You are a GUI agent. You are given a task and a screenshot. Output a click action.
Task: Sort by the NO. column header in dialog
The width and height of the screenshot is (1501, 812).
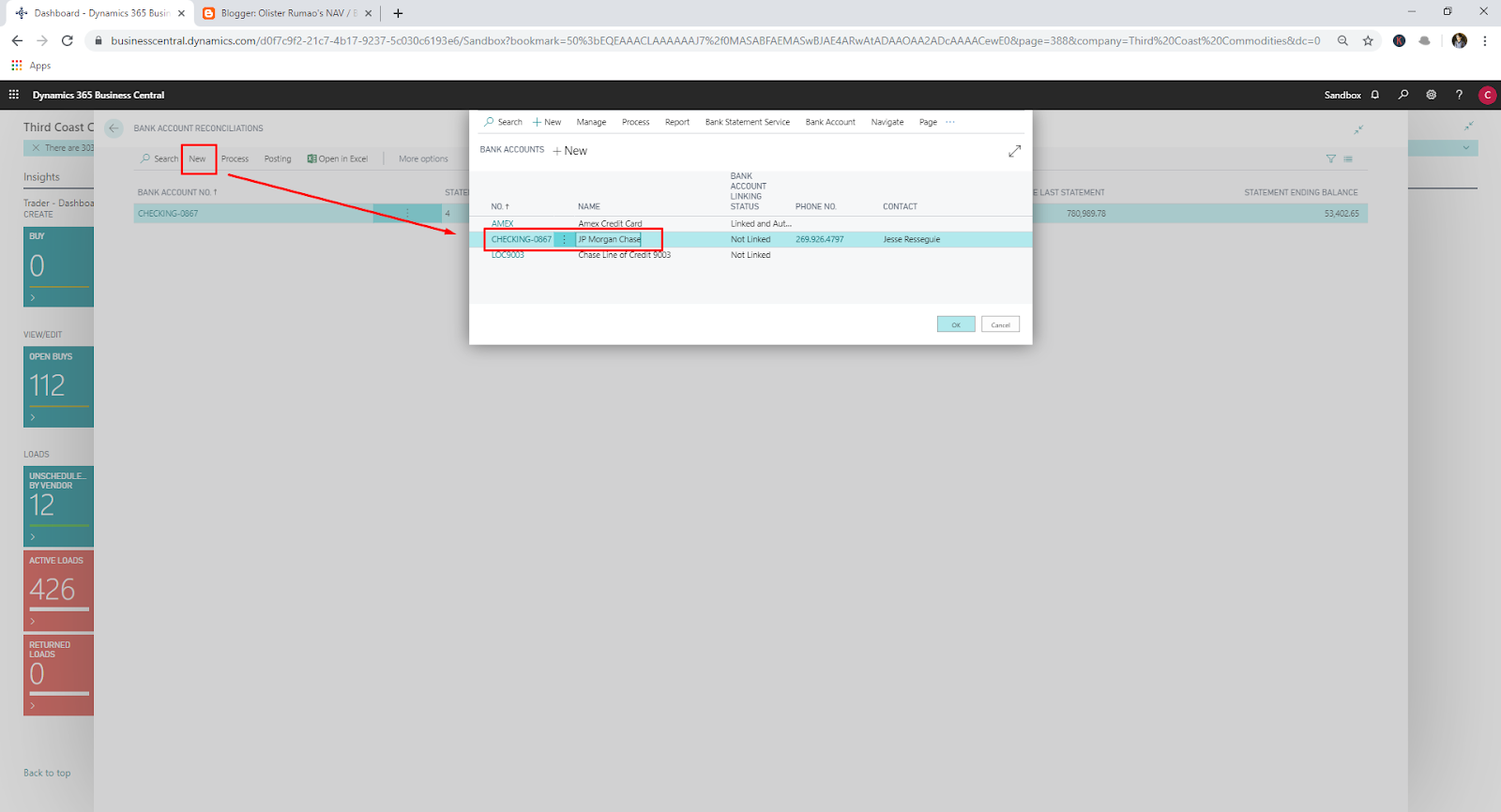(500, 206)
